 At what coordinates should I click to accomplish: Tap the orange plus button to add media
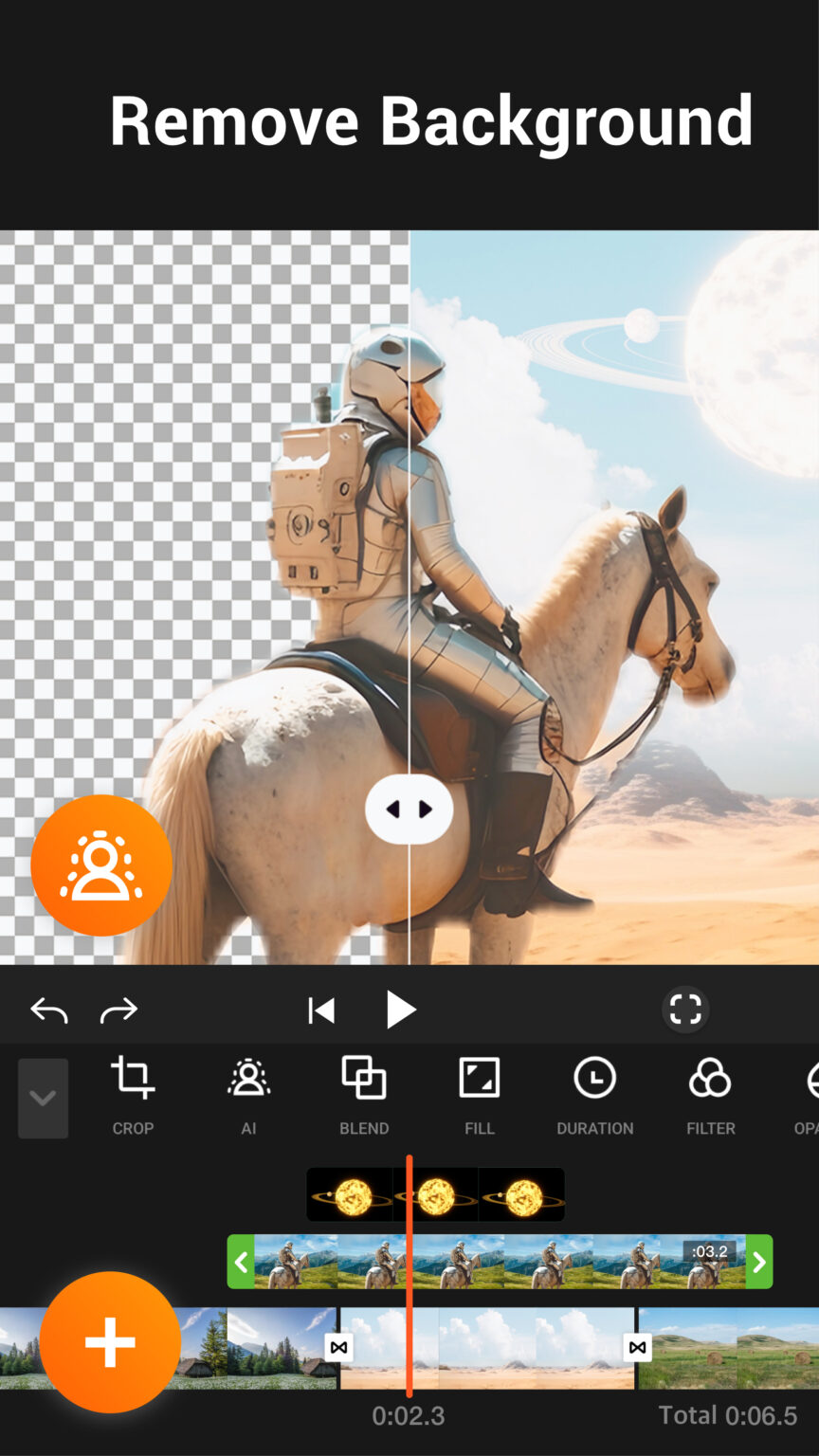110,1341
